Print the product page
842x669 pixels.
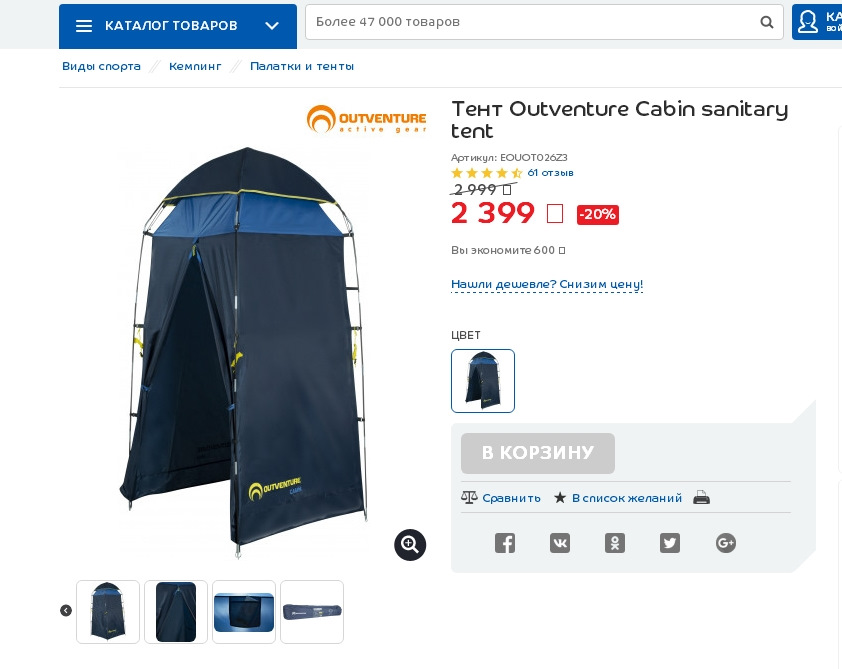click(x=701, y=498)
